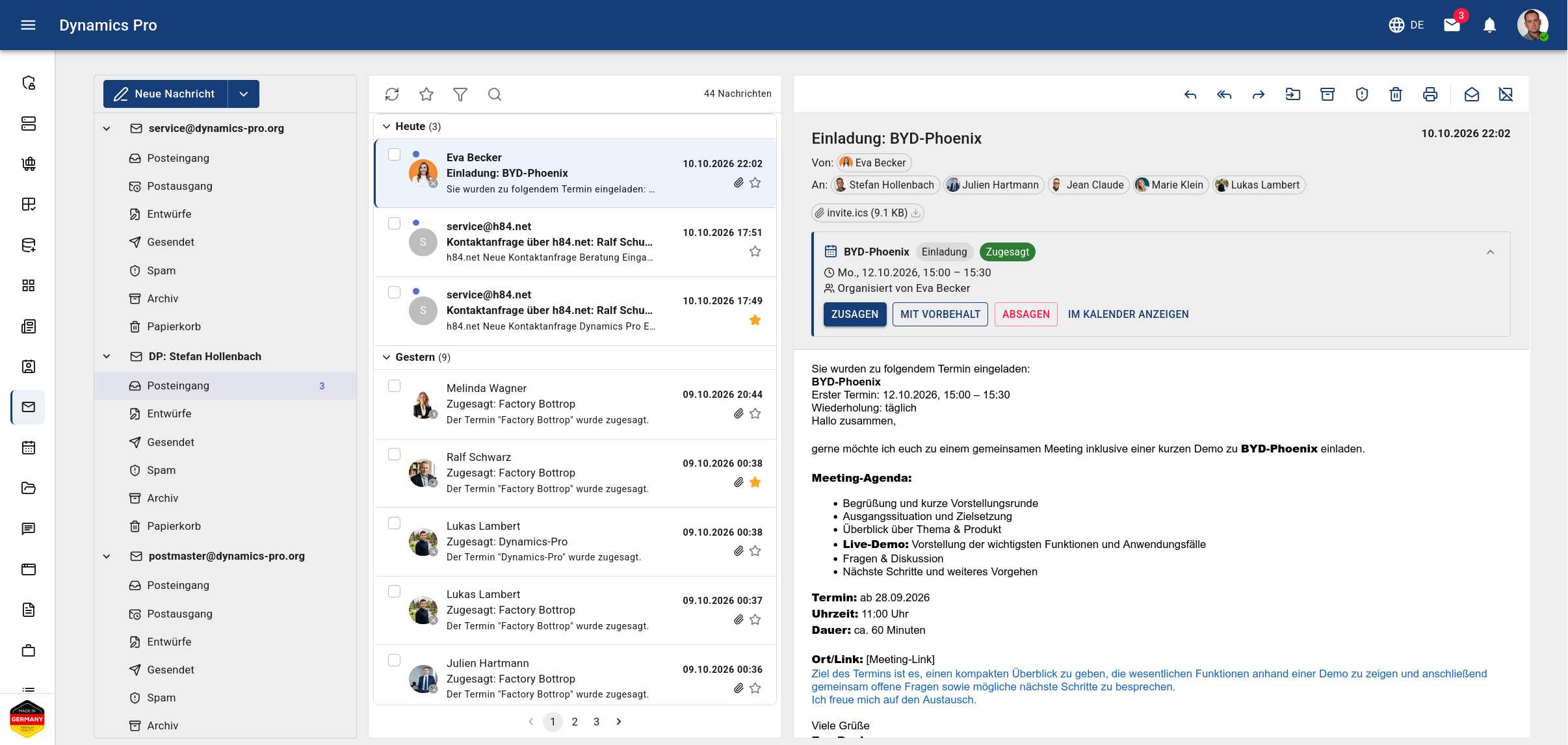1568x745 pixels.
Task: Click IM KALENDER ANZEIGEN link
Action: point(1128,315)
